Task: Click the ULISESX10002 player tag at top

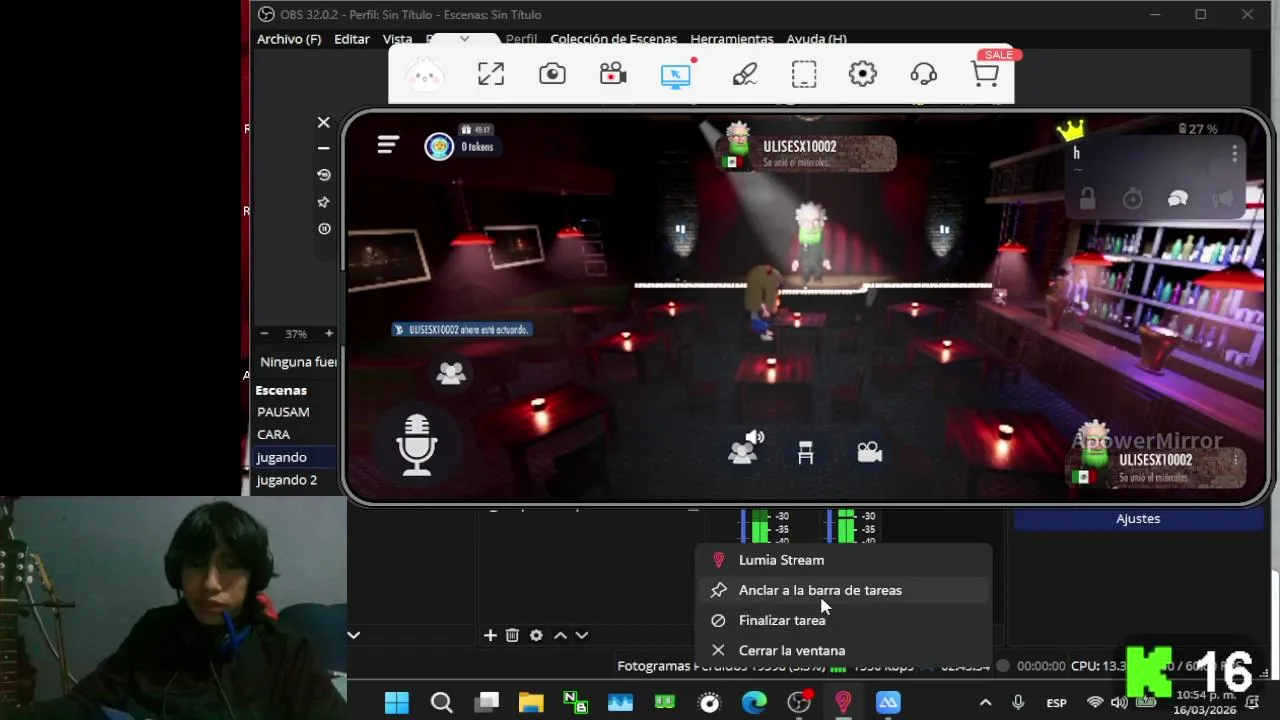Action: [806, 152]
